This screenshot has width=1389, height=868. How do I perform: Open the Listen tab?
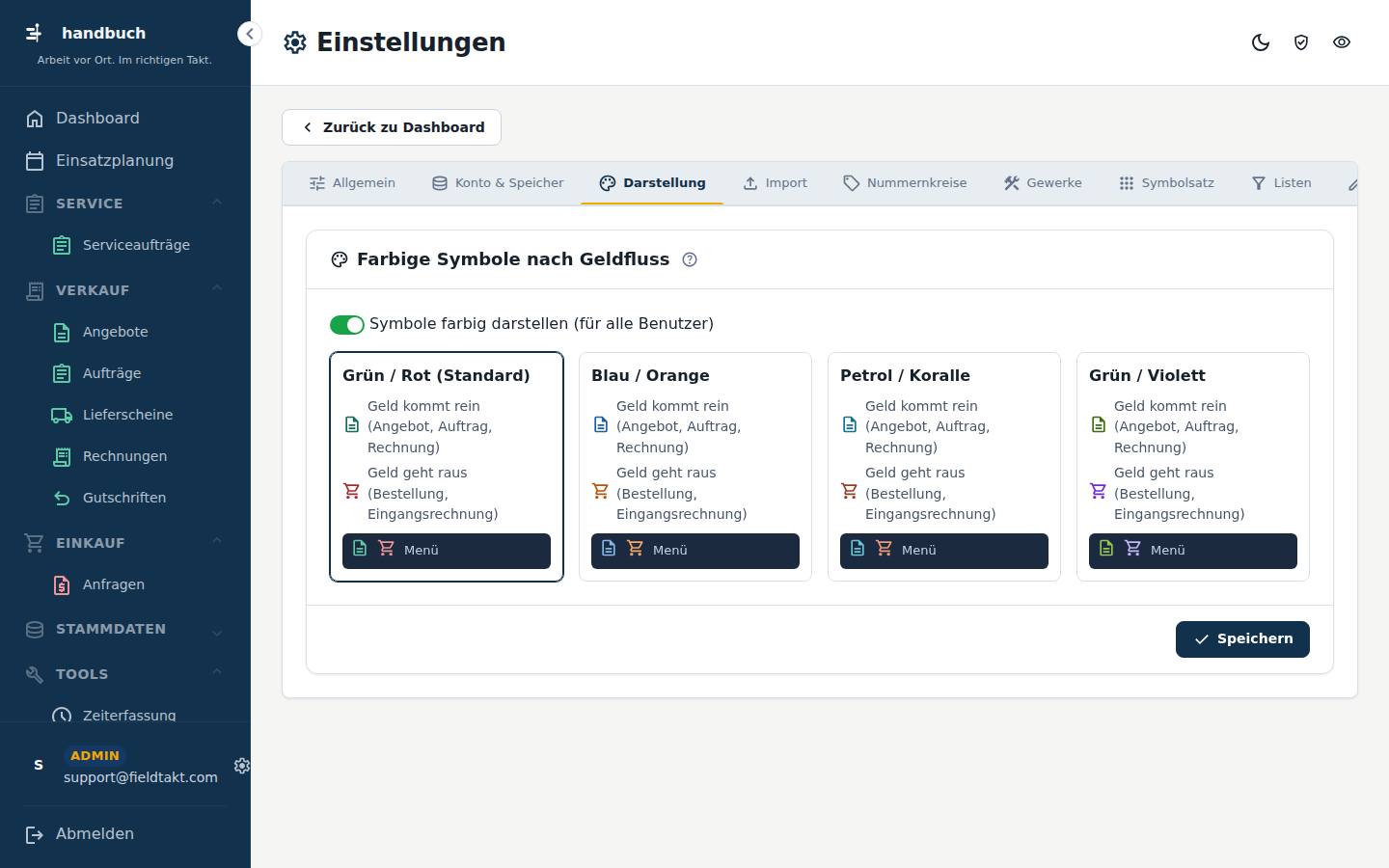(x=1281, y=183)
